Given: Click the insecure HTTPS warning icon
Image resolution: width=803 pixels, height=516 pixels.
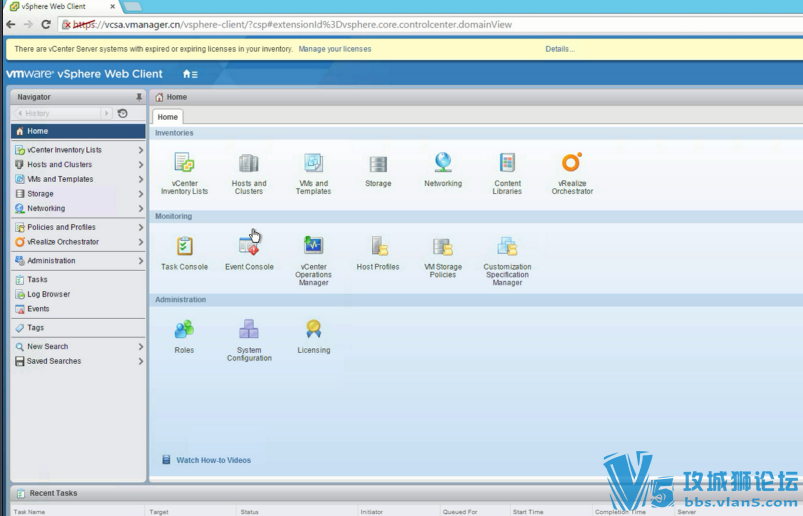Looking at the screenshot, I should click(x=66, y=25).
